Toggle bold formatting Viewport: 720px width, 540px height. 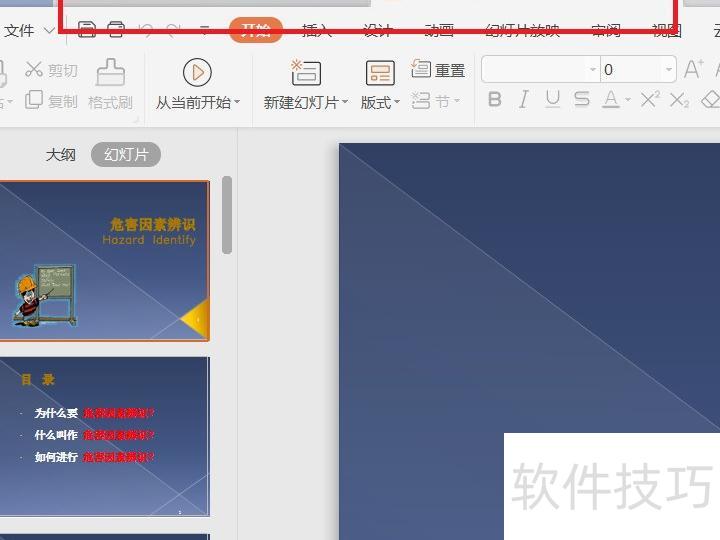[495, 99]
